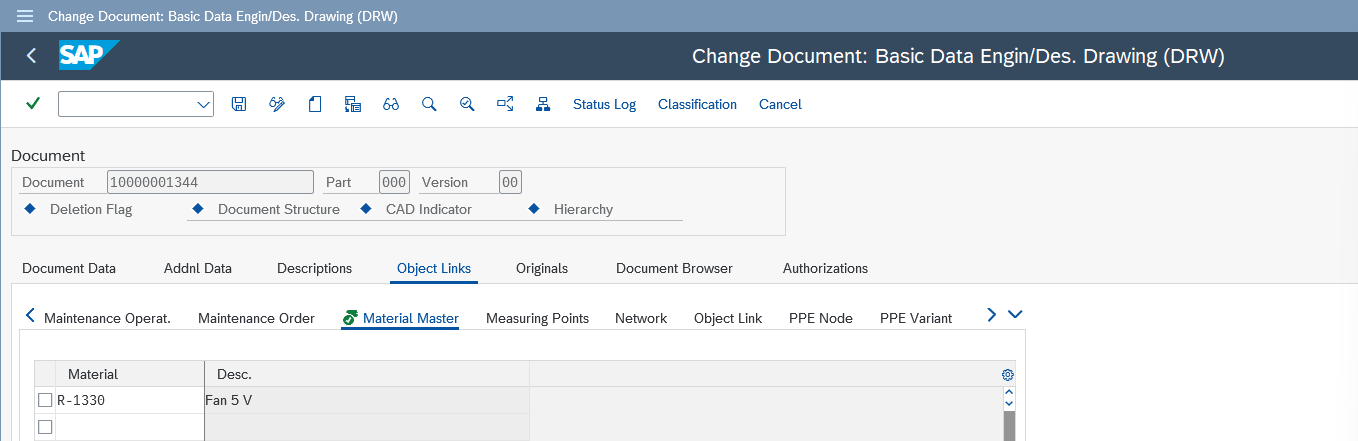This screenshot has height=441, width=1358.
Task: Expand the sub-tab list dropdown chevron
Action: pyautogui.click(x=1015, y=314)
